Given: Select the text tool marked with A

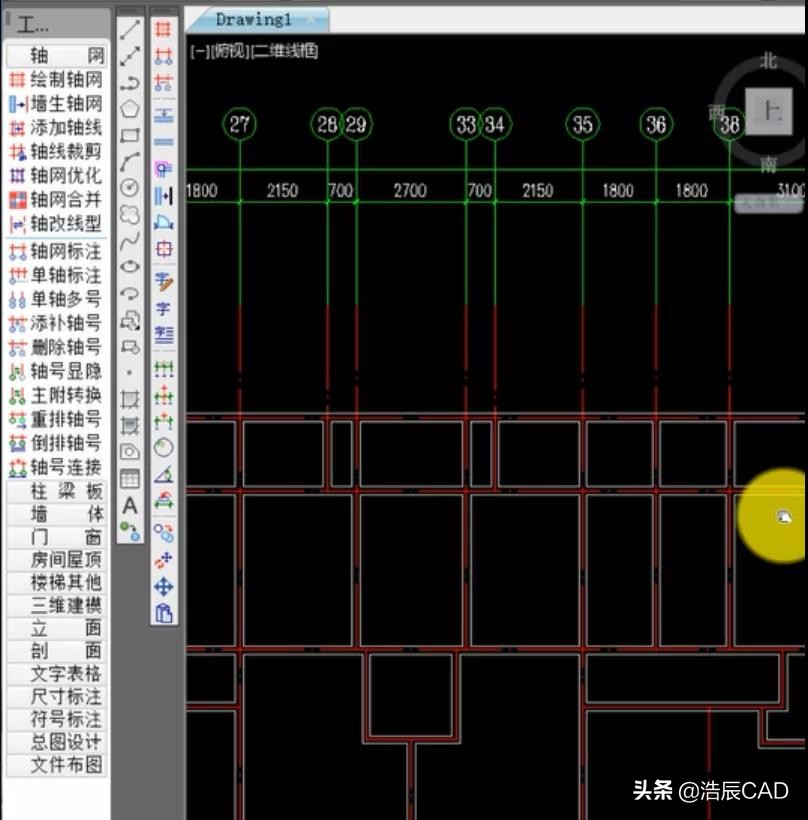Looking at the screenshot, I should tap(129, 503).
